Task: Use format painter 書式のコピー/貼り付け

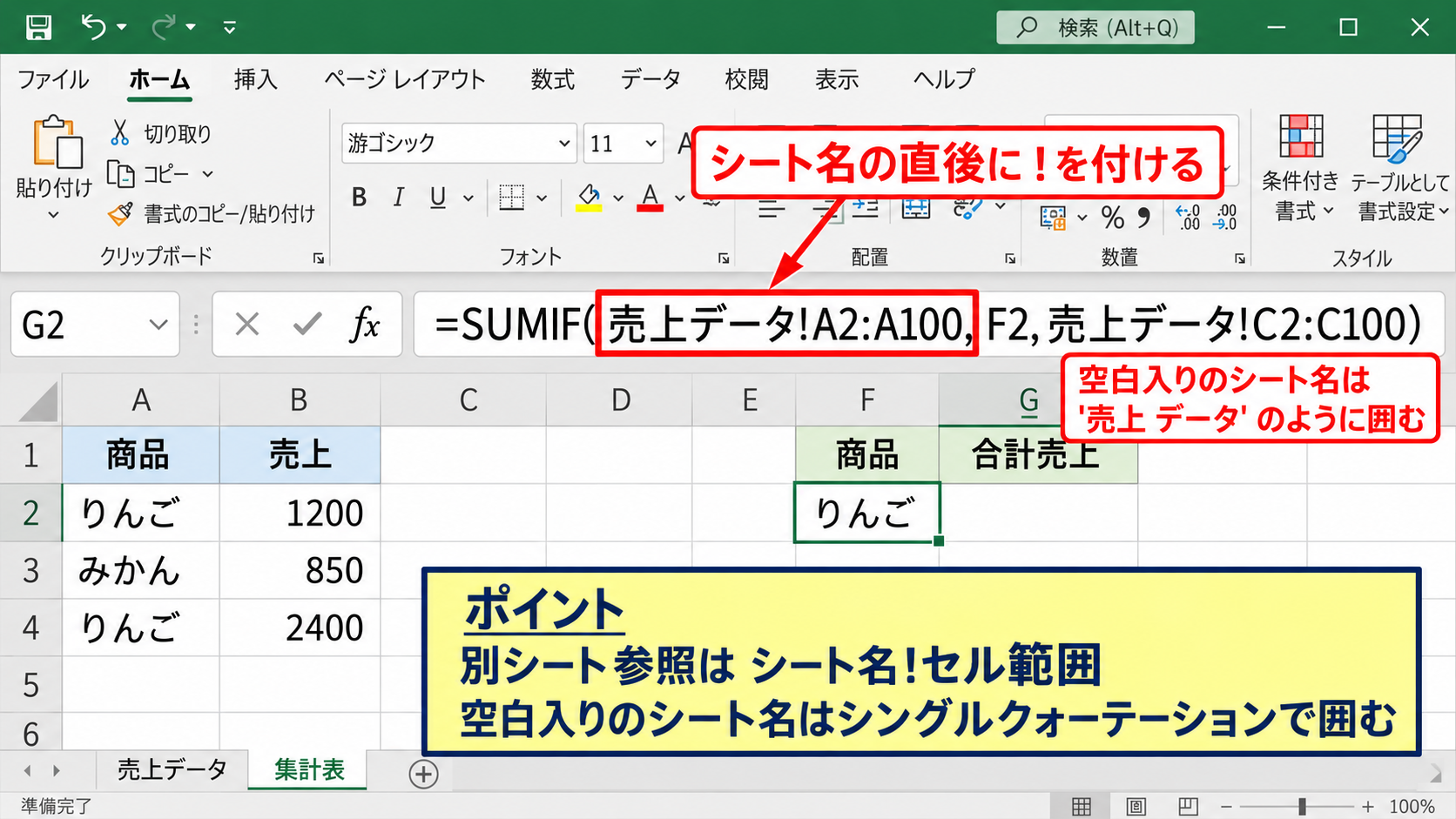Action: pyautogui.click(x=211, y=213)
